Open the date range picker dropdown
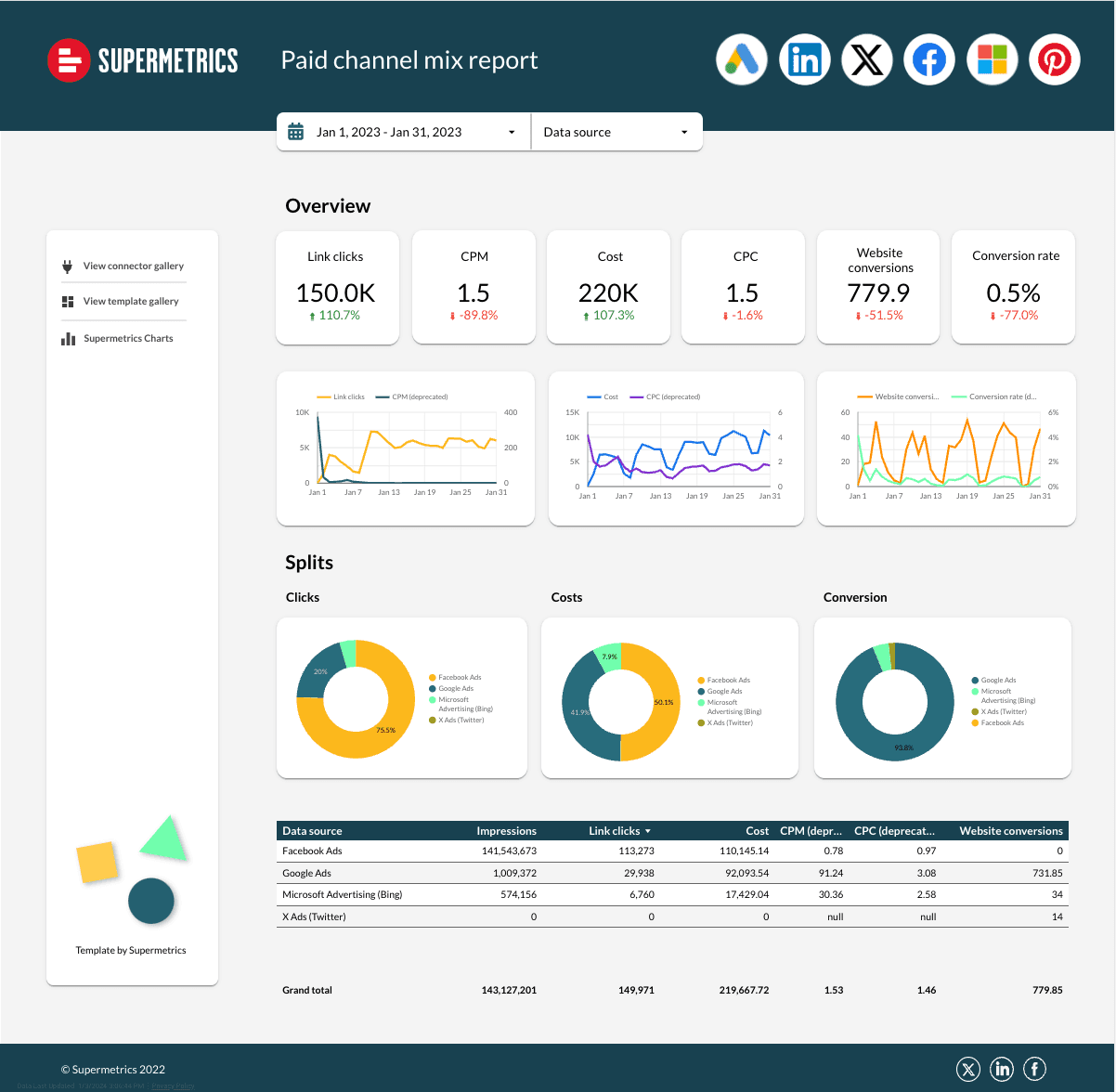The image size is (1116, 1092). 403,132
